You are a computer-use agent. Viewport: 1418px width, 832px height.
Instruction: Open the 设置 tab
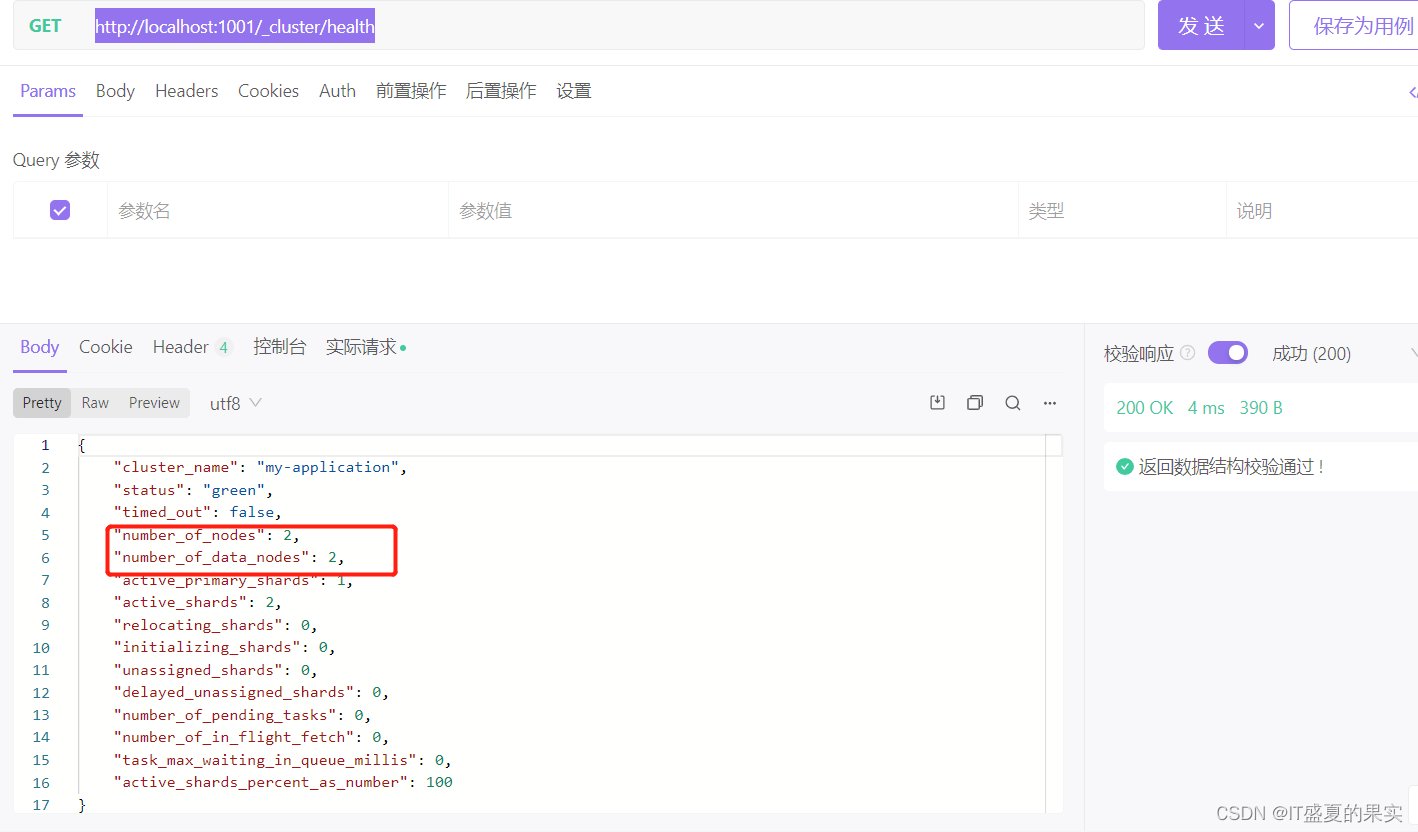(574, 91)
